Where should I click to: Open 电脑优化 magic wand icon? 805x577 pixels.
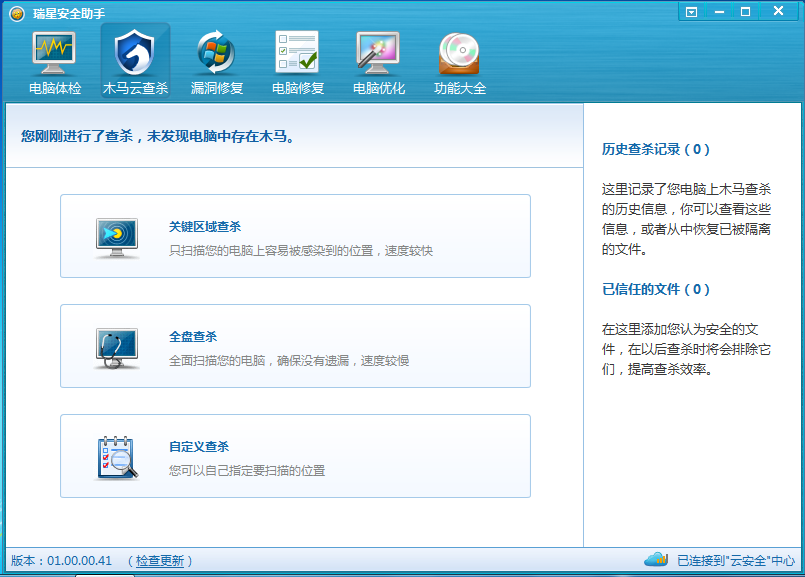[x=378, y=52]
